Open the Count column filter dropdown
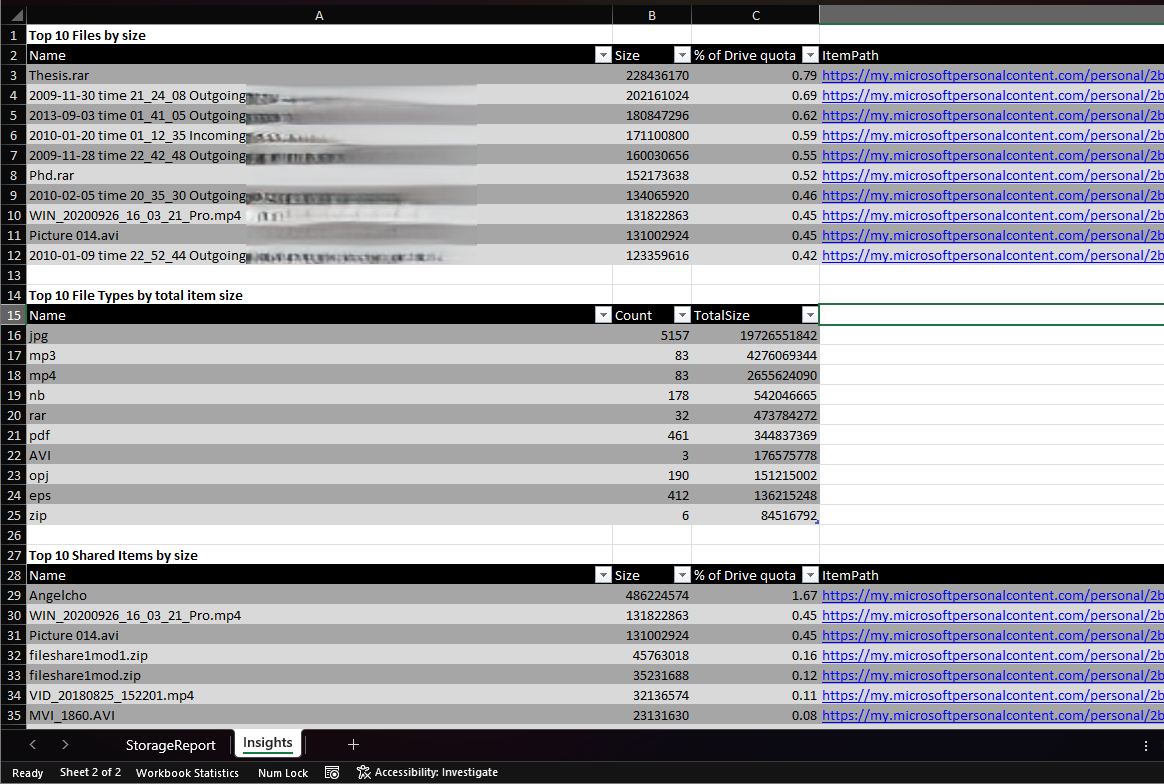Screen dimensions: 1164x784 coord(682,314)
